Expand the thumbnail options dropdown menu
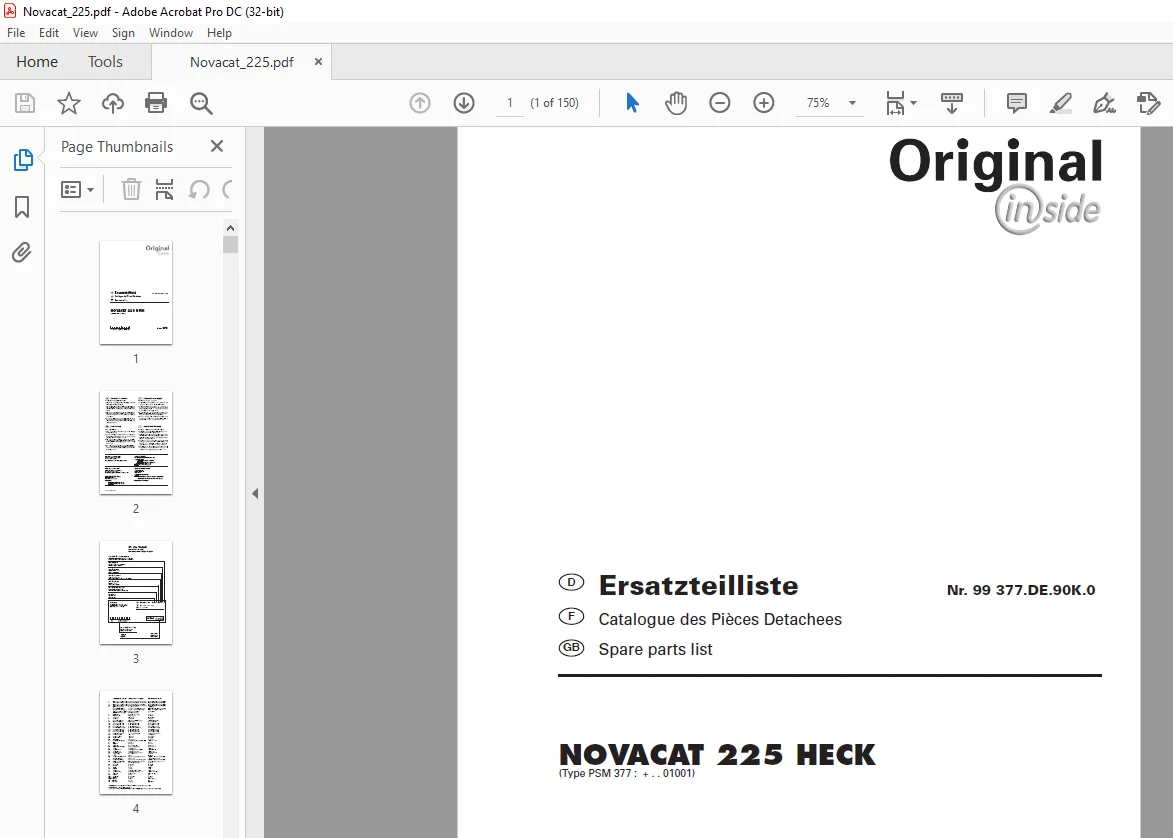 tap(77, 189)
